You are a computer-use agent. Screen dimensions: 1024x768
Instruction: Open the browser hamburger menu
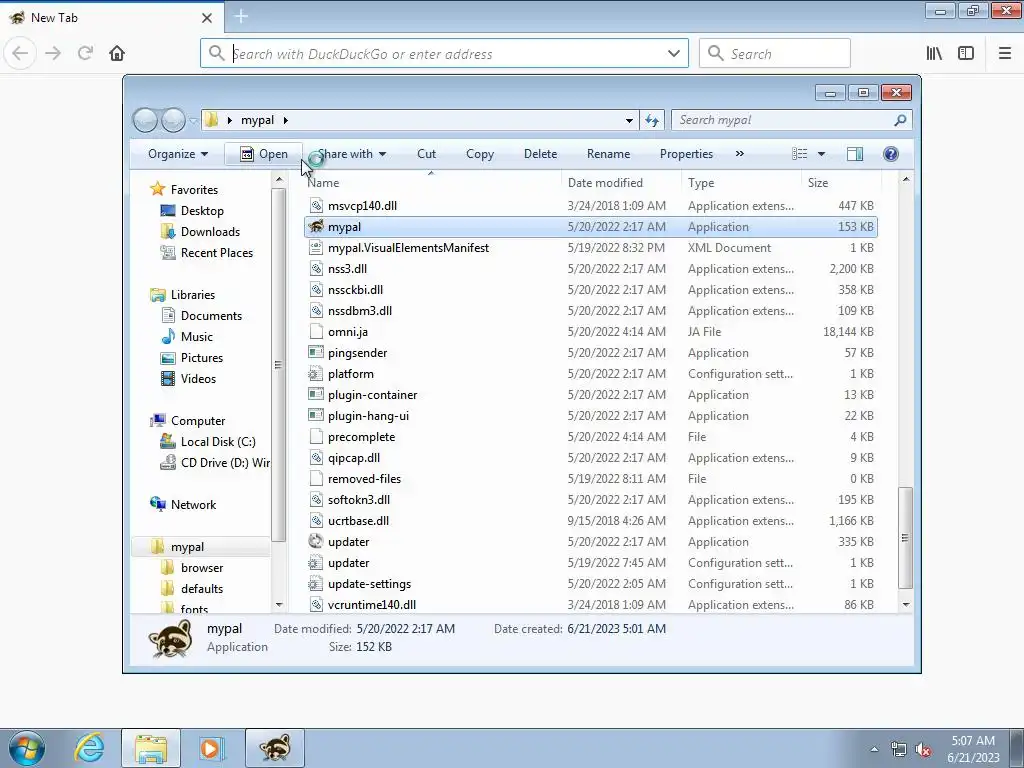pyautogui.click(x=1004, y=54)
